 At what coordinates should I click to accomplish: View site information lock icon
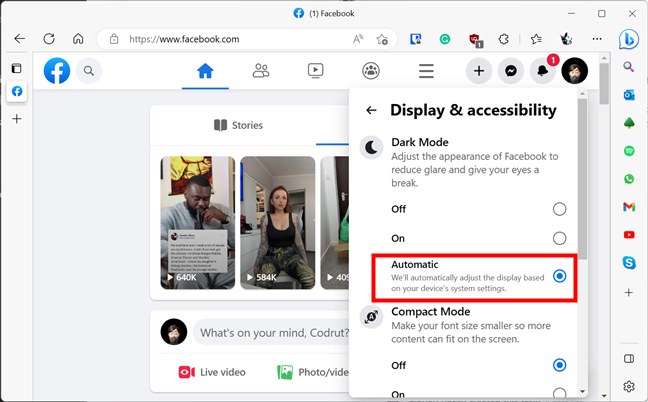pyautogui.click(x=114, y=39)
